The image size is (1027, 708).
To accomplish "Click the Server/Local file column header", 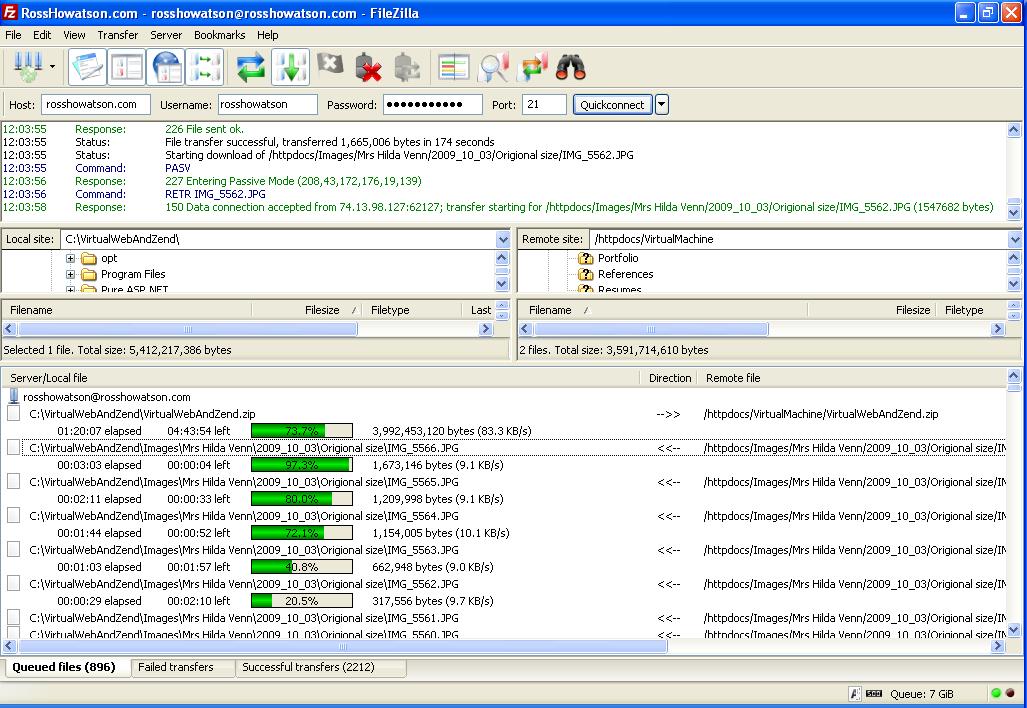I will tap(321, 378).
